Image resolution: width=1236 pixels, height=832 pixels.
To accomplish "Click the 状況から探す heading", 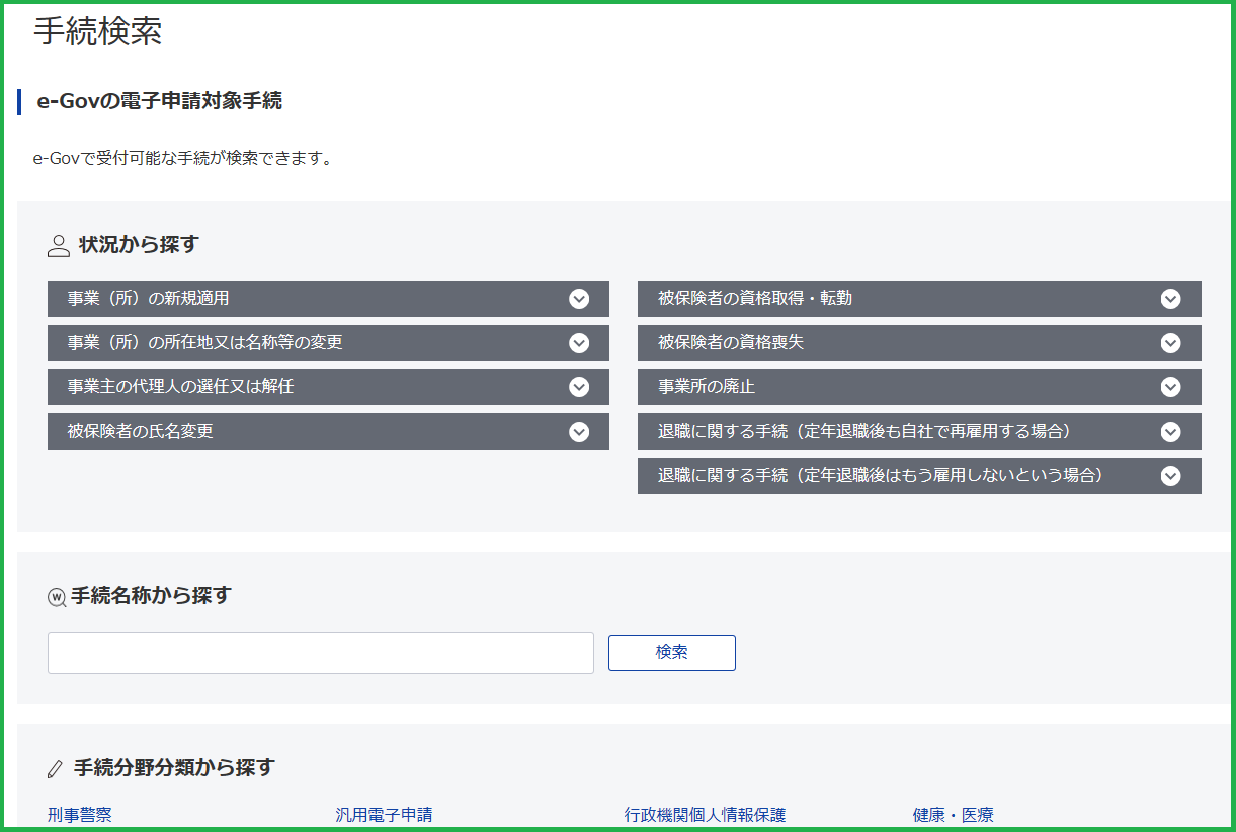I will click(x=139, y=244).
